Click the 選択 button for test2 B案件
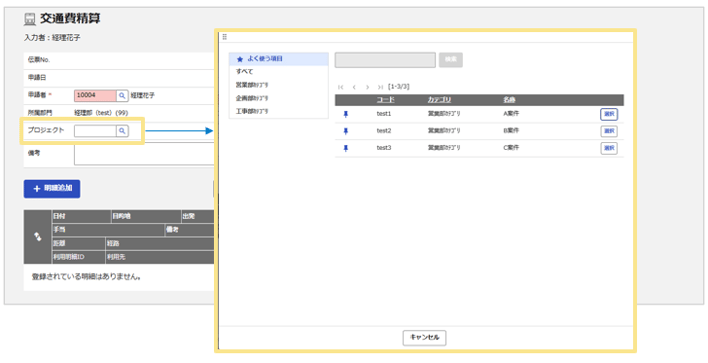The height and width of the screenshot is (363, 708). click(x=609, y=131)
